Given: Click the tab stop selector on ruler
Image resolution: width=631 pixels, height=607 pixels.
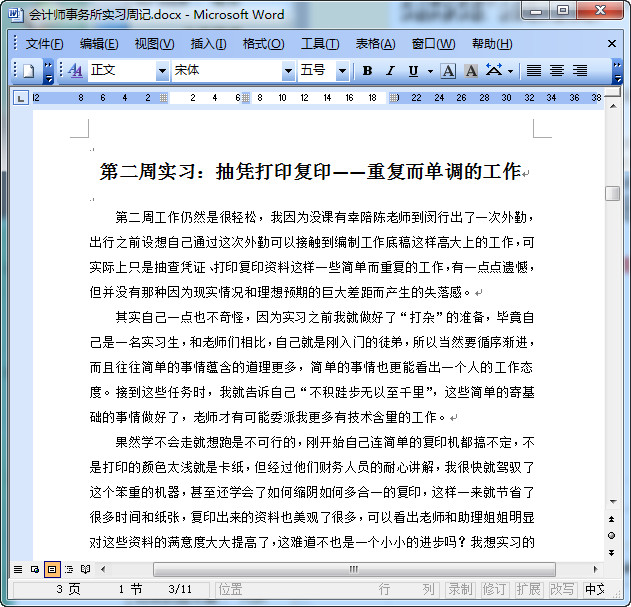Looking at the screenshot, I should (x=21, y=97).
